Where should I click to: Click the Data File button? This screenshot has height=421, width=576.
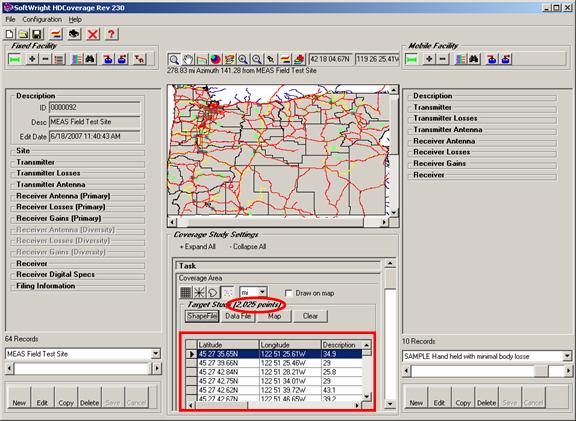[238, 316]
